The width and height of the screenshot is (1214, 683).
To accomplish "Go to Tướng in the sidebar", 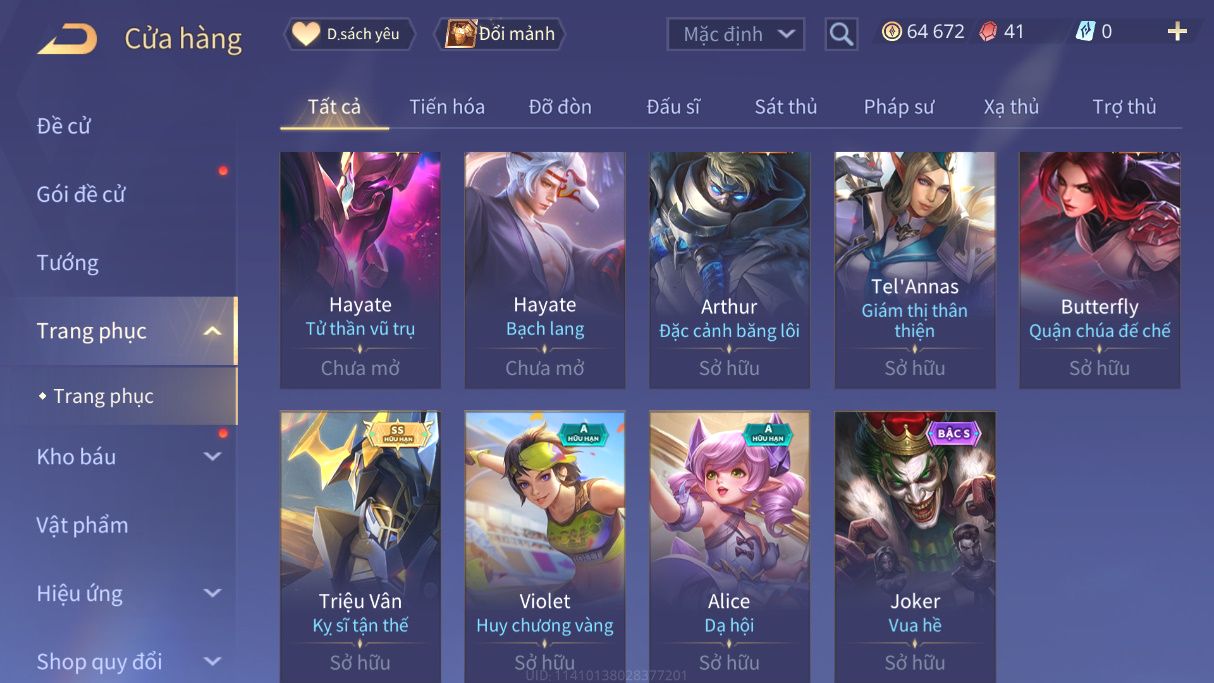I will click(x=68, y=263).
